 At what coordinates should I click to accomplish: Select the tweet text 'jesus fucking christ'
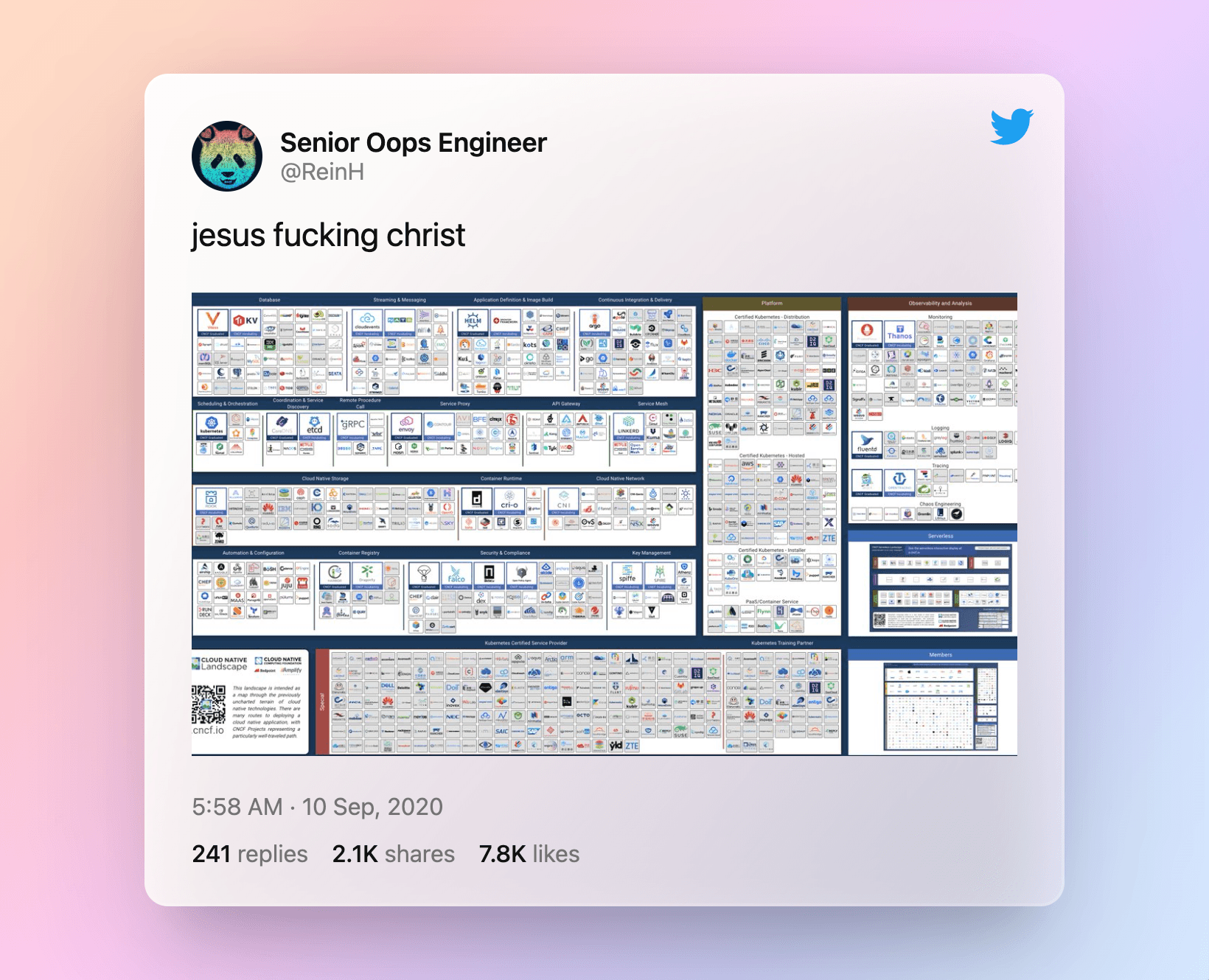click(328, 236)
